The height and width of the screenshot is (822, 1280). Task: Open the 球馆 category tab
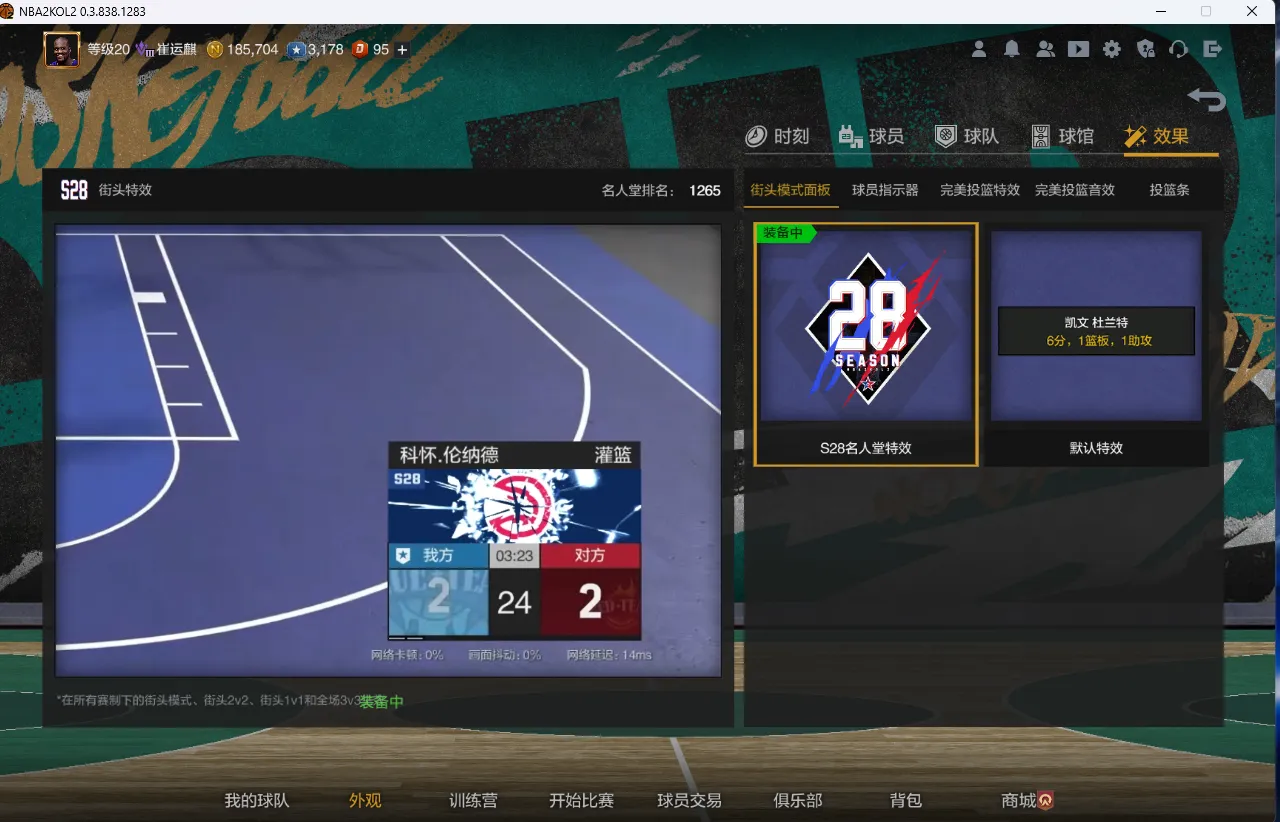[x=1062, y=136]
